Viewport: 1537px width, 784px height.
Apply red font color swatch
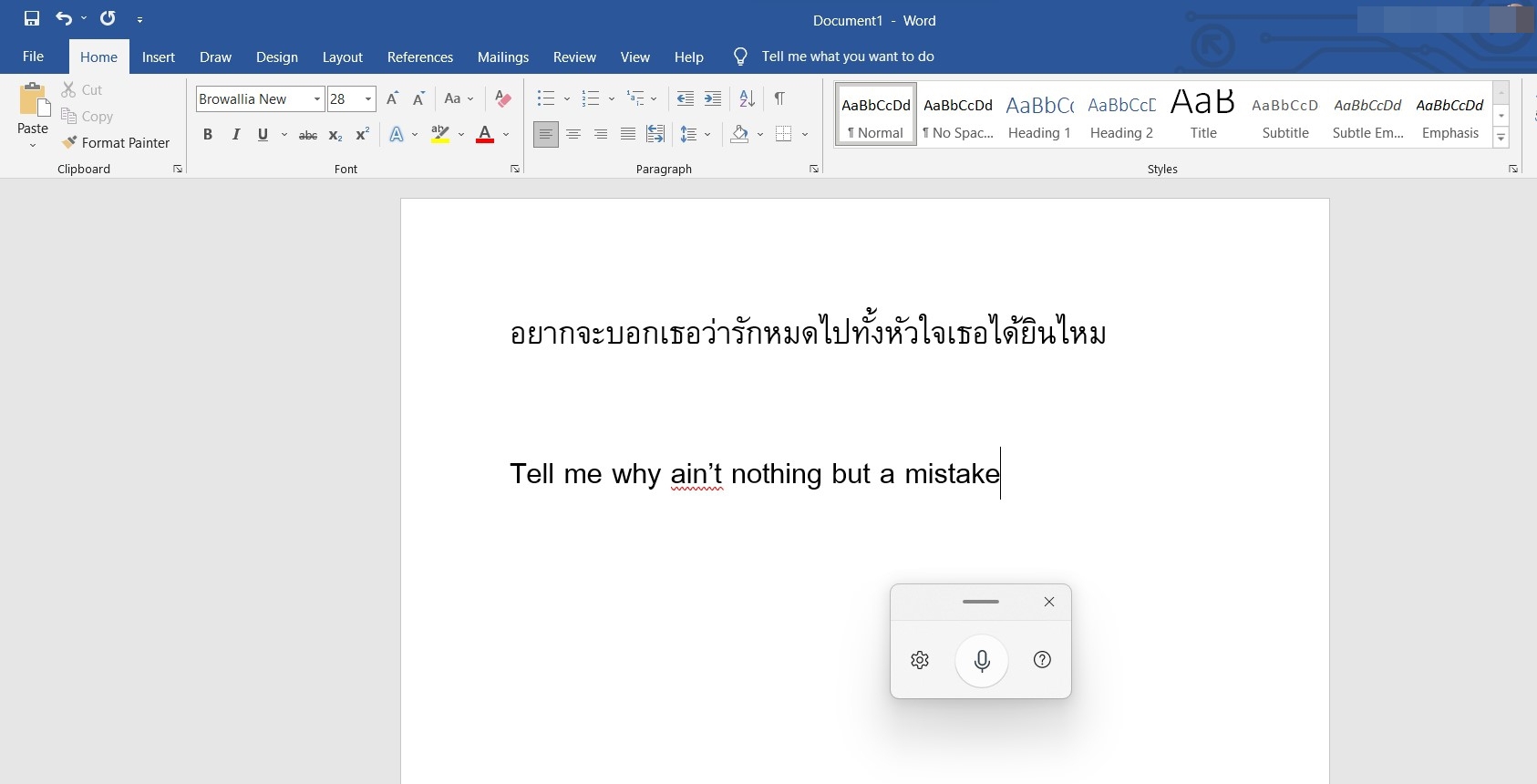pyautogui.click(x=485, y=135)
